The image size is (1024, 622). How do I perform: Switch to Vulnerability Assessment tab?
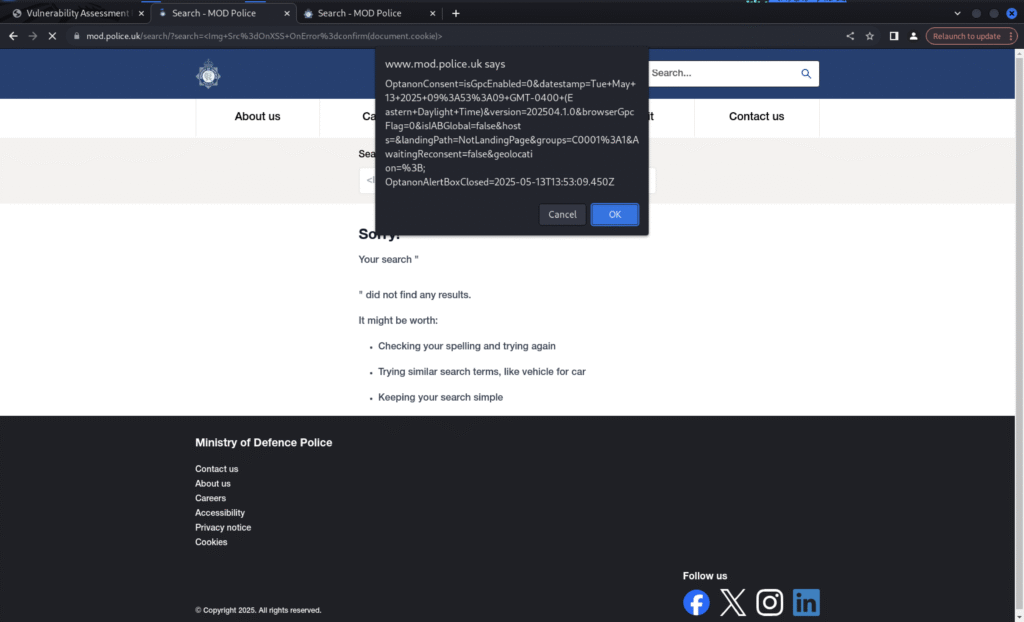click(x=70, y=13)
